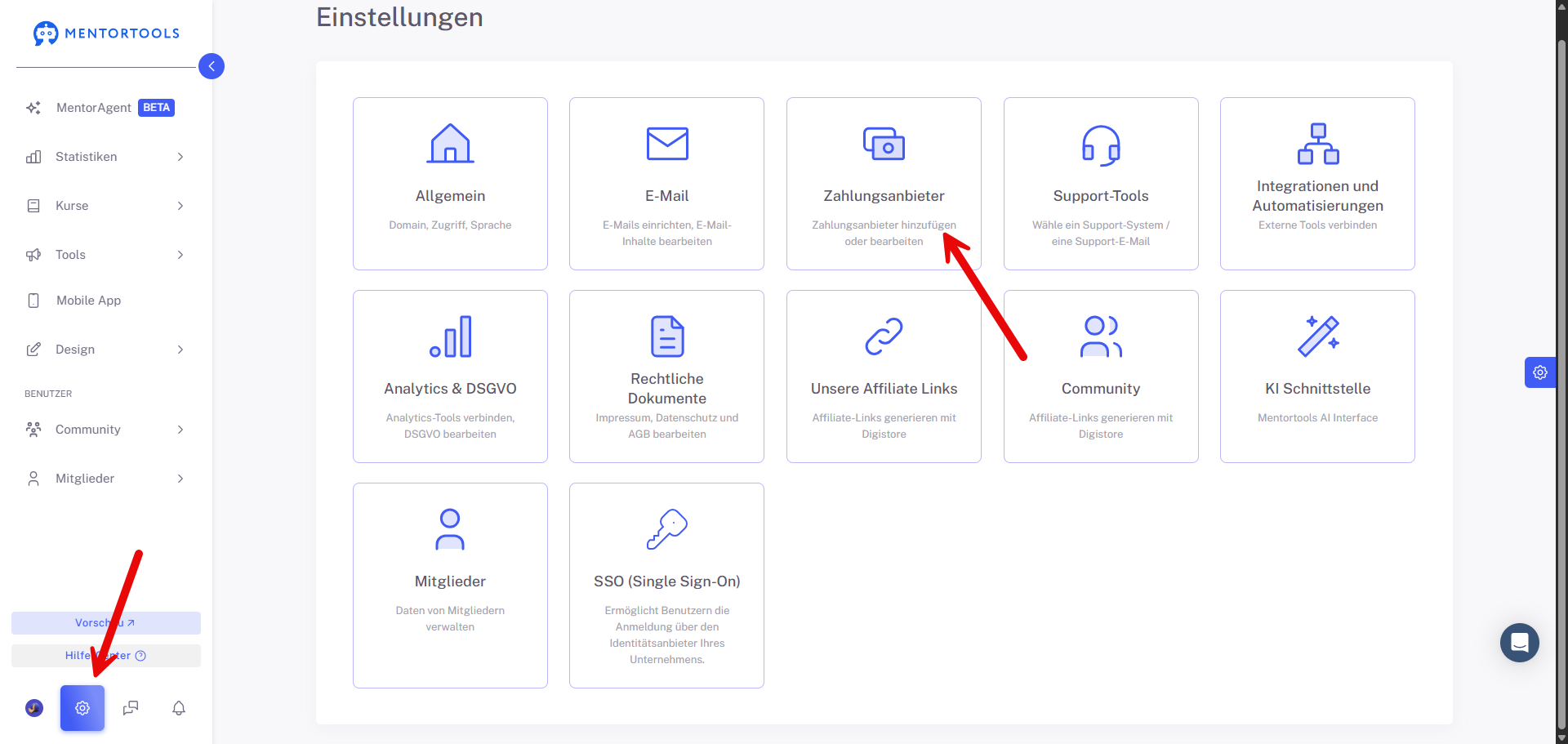Click the MentorAgent sparkle icon
Image resolution: width=1568 pixels, height=744 pixels.
pyautogui.click(x=33, y=108)
